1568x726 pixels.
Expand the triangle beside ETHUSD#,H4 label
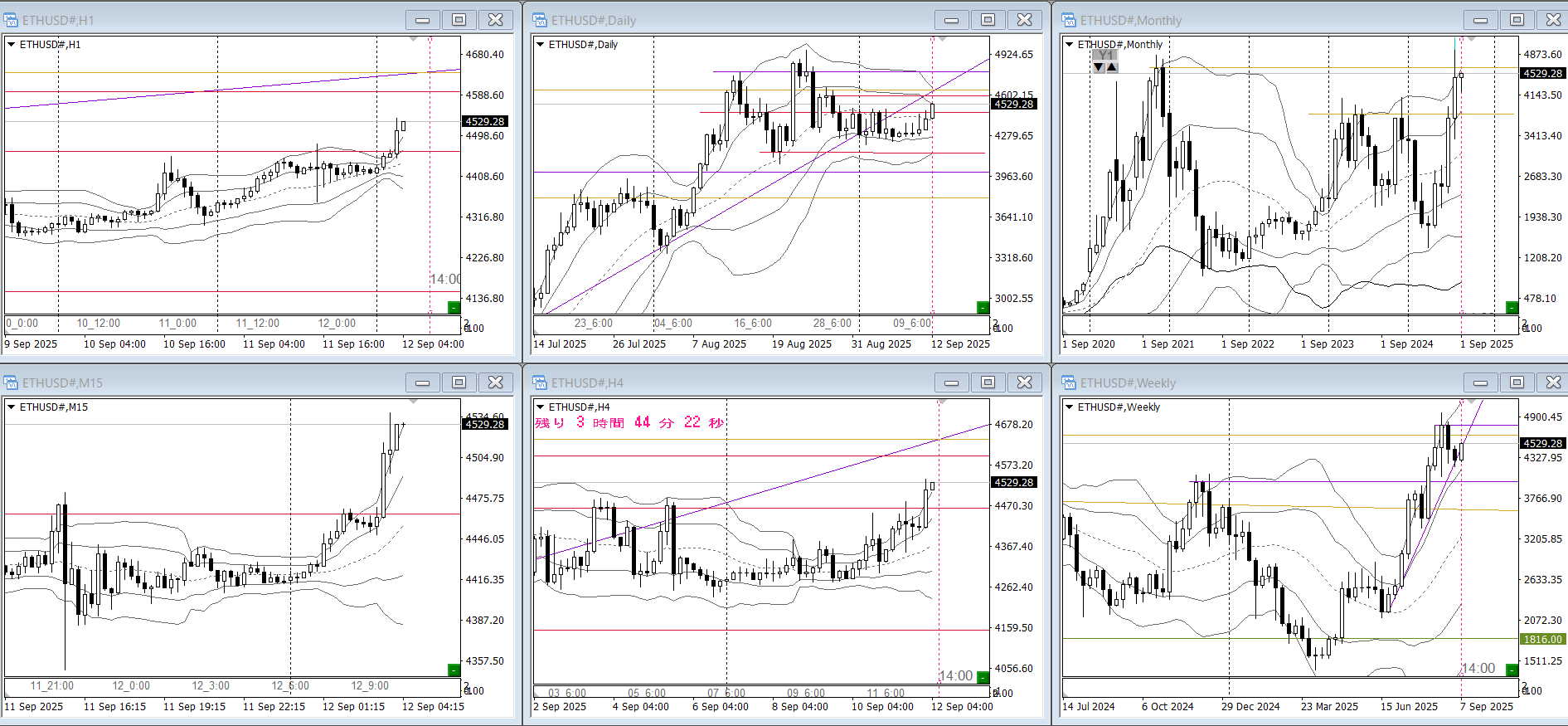pyautogui.click(x=541, y=407)
